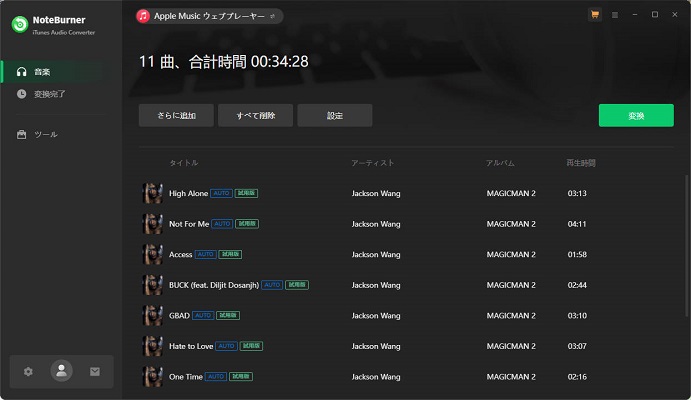
Task: Click the BUCK album thumbnail
Action: coord(152,285)
